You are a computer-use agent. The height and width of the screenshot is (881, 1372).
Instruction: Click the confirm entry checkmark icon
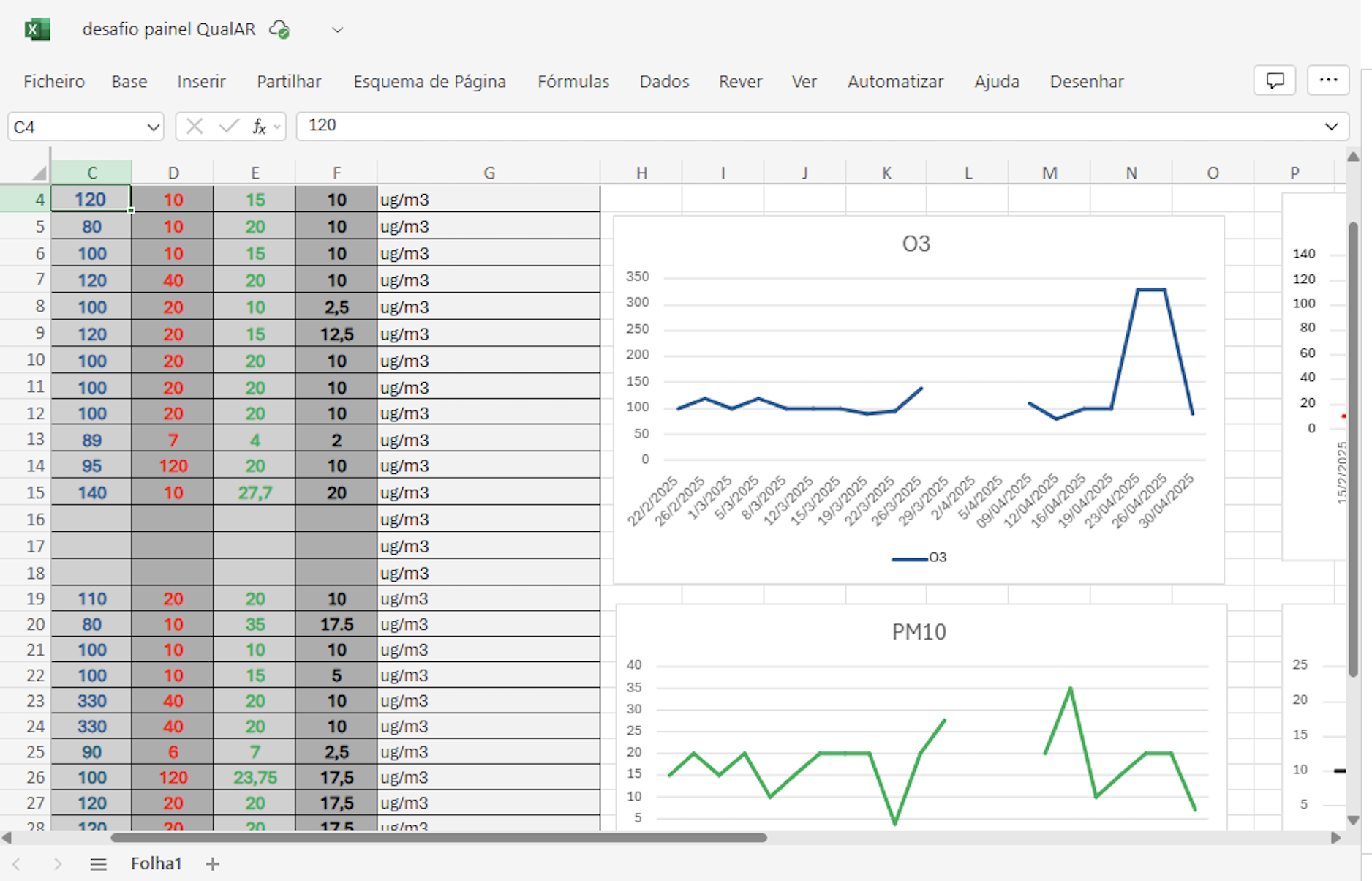tap(229, 127)
